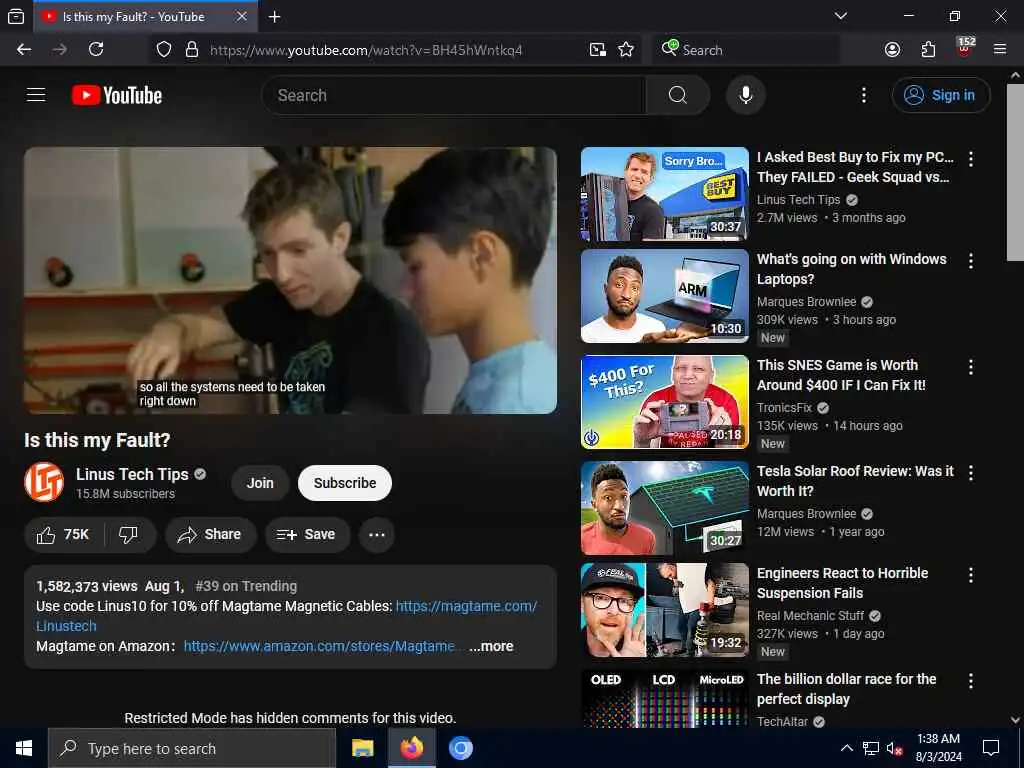Open Tesla Solar Roof thumbnail
This screenshot has height=768, width=1024.
[665, 508]
